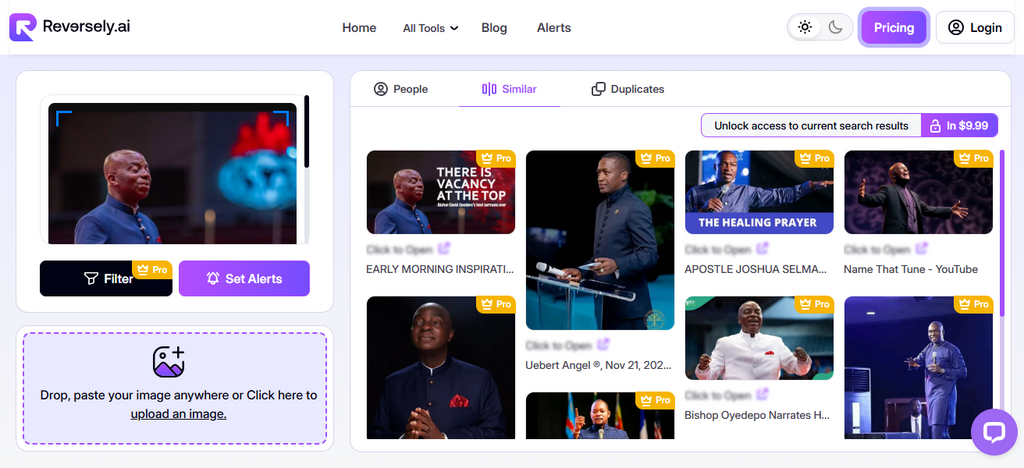Open the Uebert Angel result thumbnail

click(x=600, y=240)
